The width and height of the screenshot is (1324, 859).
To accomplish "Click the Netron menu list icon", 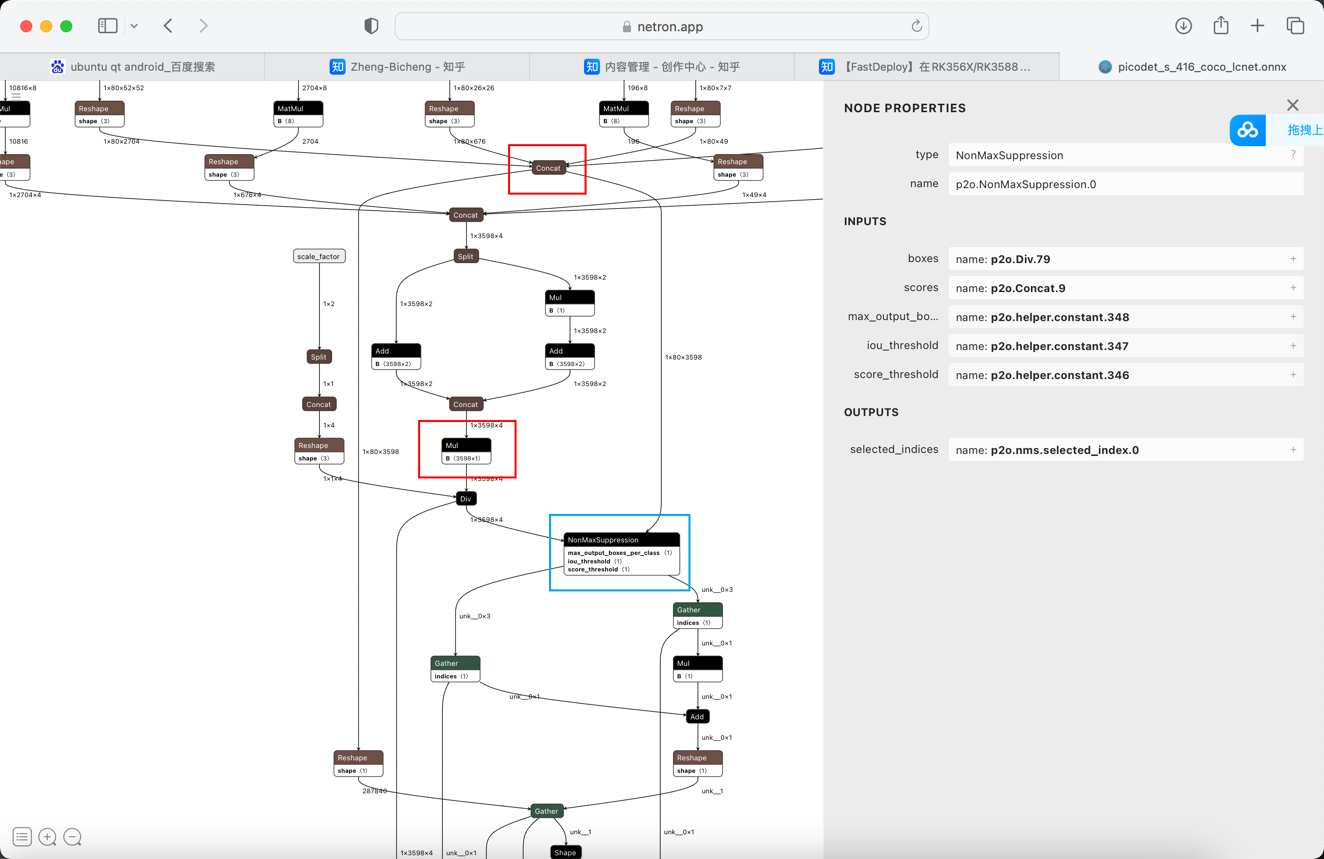I will point(22,837).
